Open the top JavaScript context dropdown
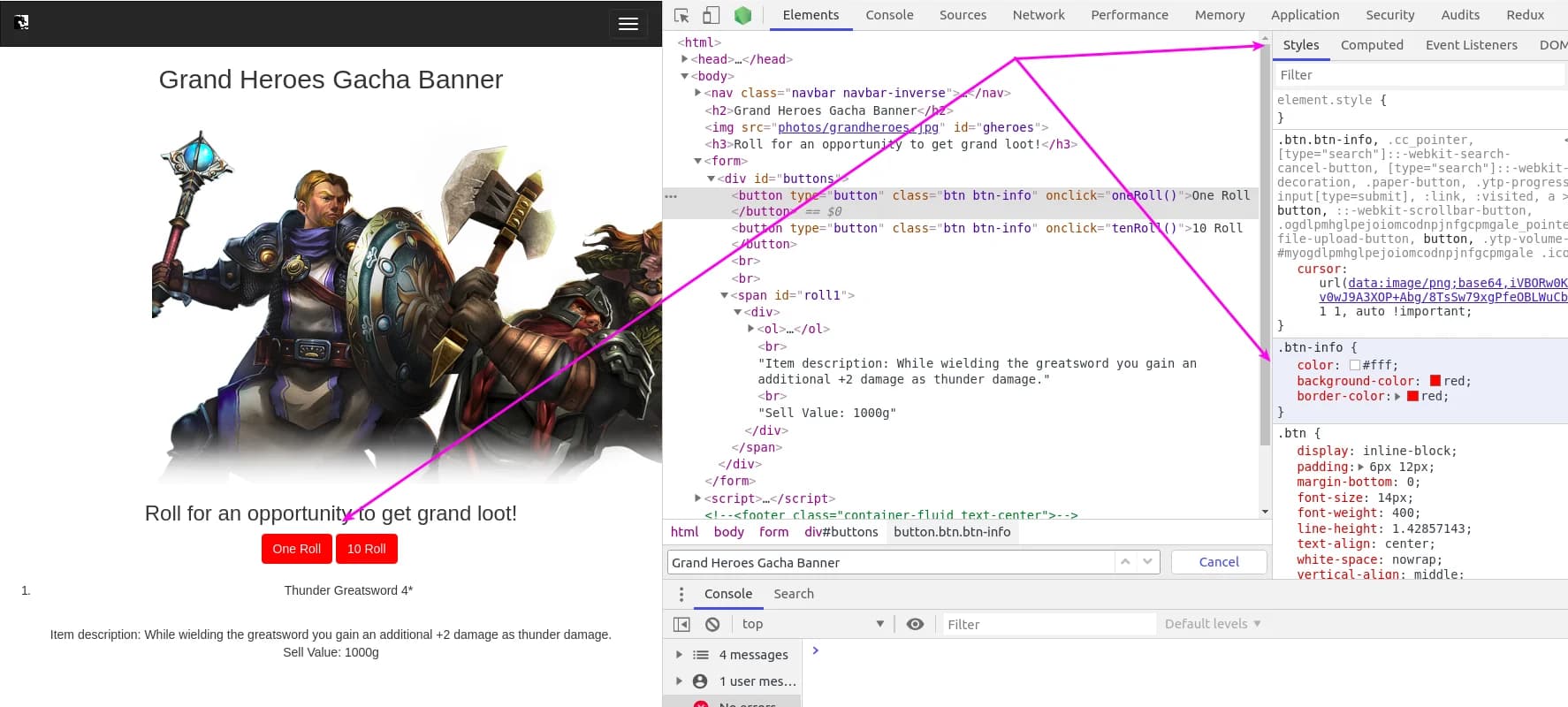The width and height of the screenshot is (1568, 707). pos(811,624)
